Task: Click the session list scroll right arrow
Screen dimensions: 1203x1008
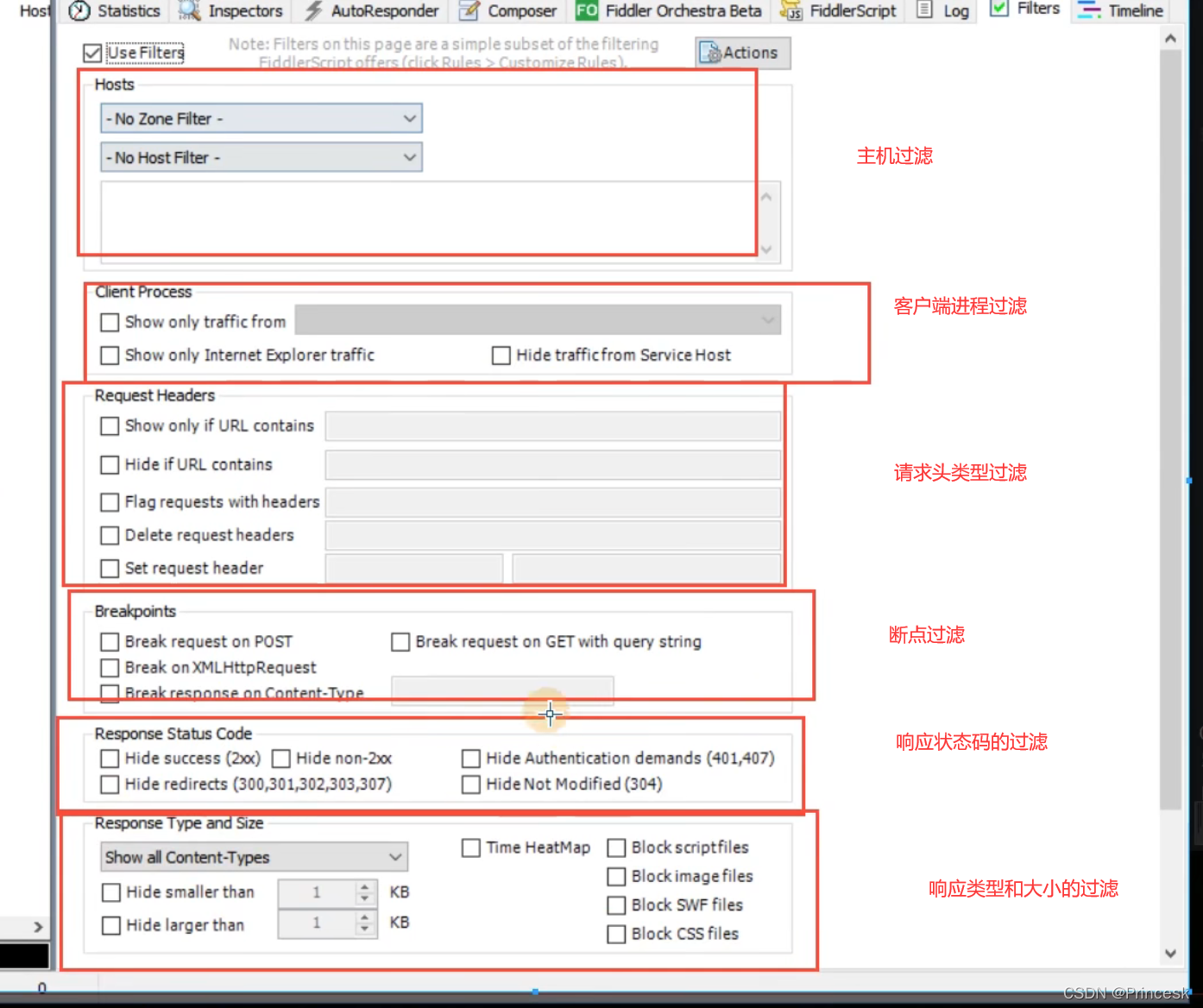Action: click(38, 926)
